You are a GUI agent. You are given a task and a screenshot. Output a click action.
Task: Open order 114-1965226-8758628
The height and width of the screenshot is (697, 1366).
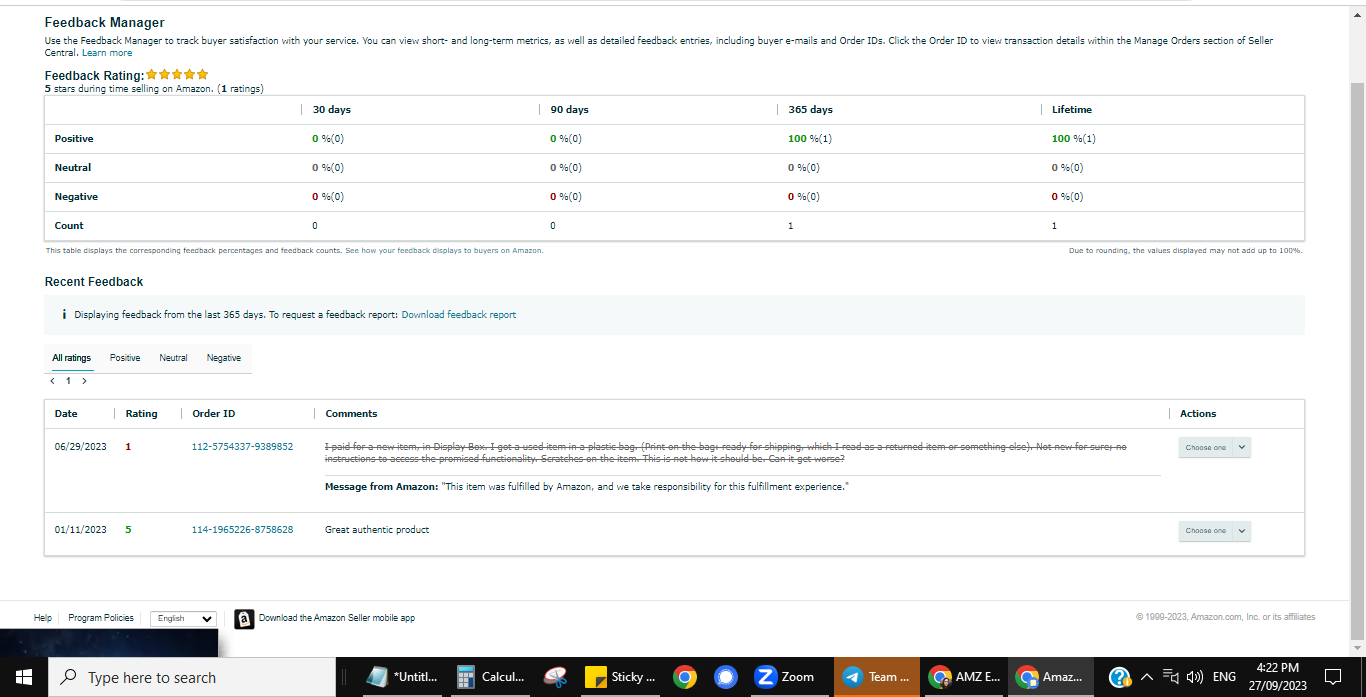pyautogui.click(x=242, y=529)
